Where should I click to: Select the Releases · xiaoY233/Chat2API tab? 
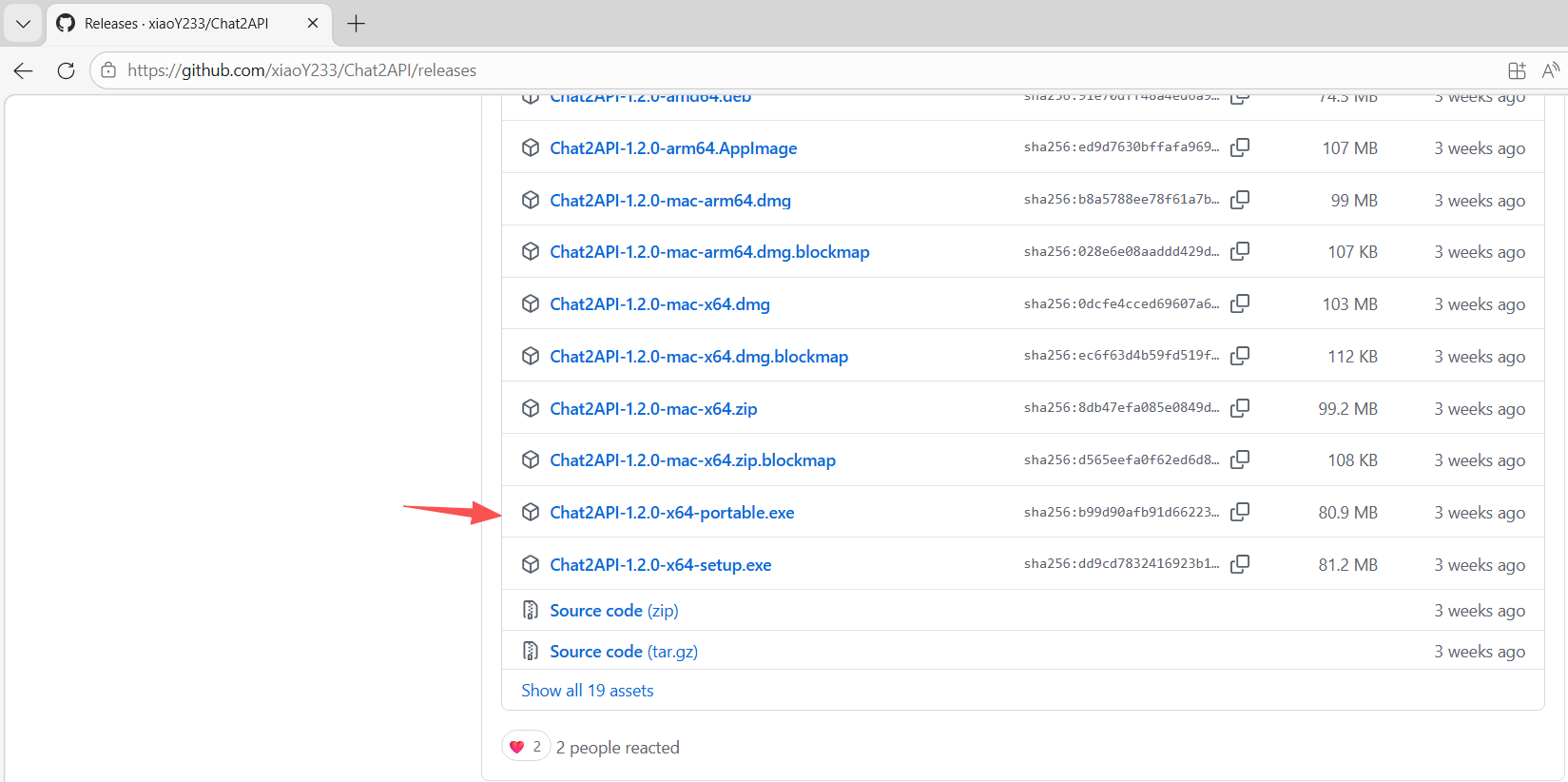click(188, 24)
